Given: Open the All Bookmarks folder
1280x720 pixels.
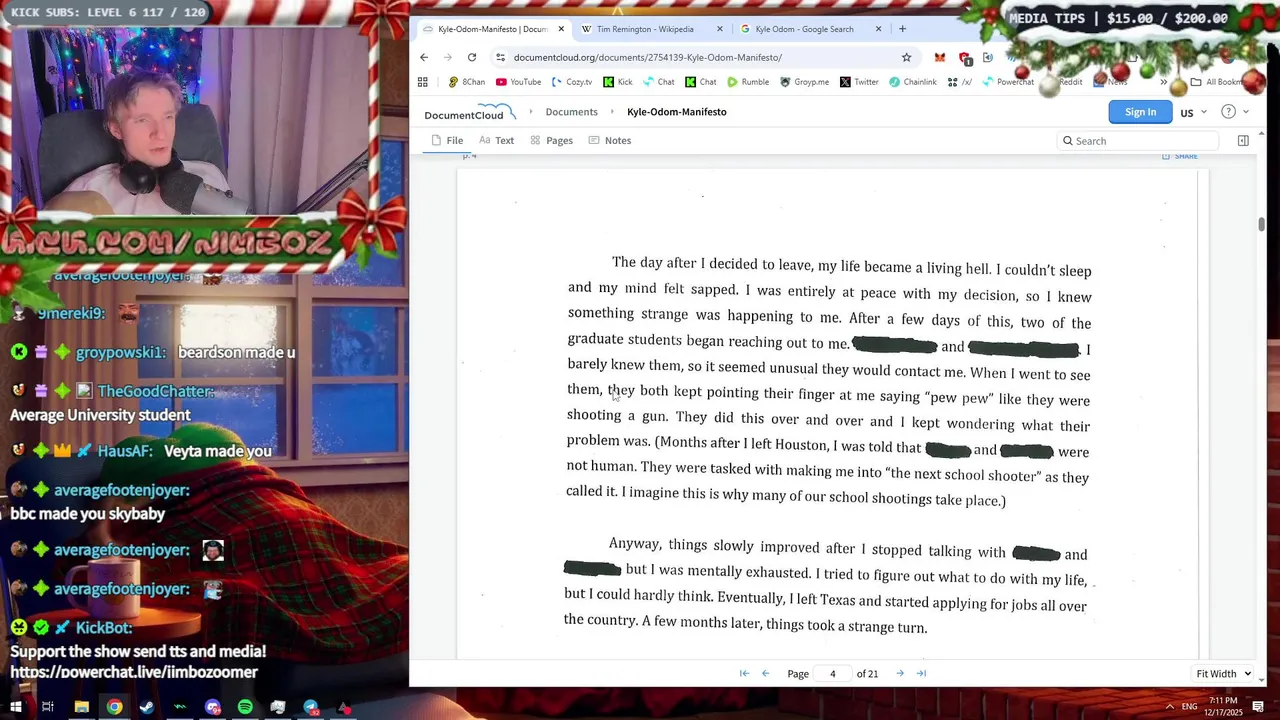Looking at the screenshot, I should 1216,82.
